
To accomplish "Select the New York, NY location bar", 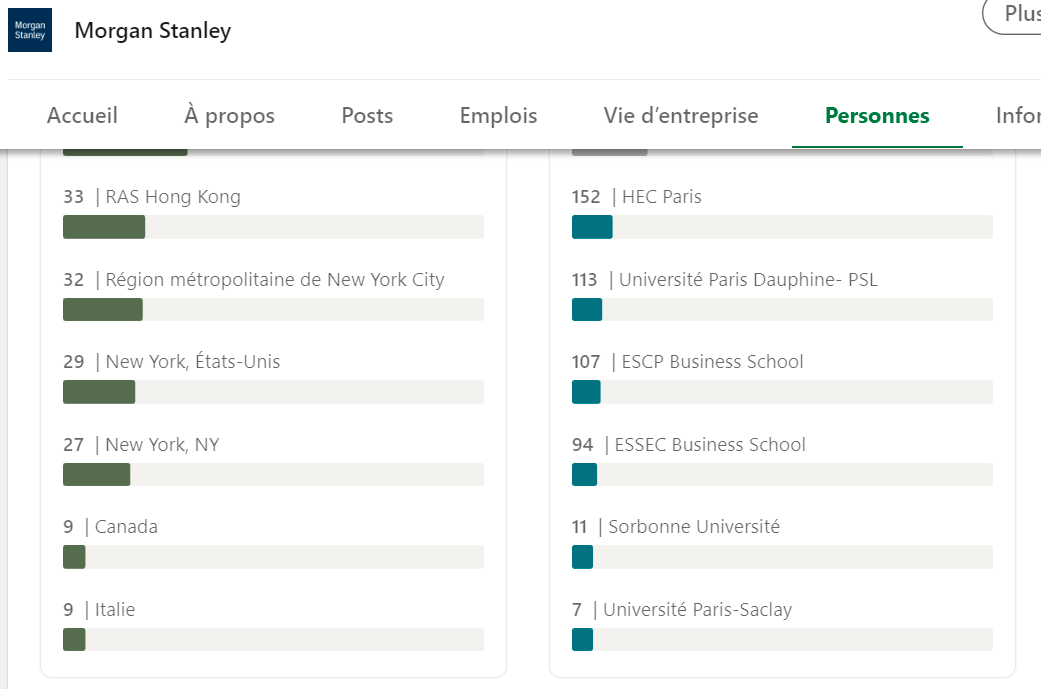I will tap(274, 475).
